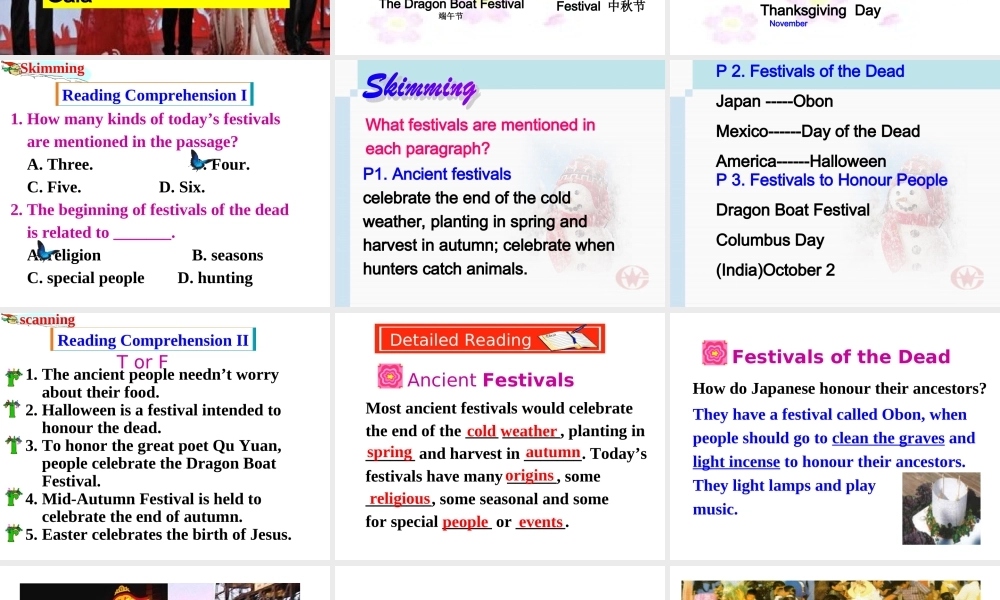This screenshot has height=600, width=1000.
Task: Click the butterfly icon beside the answer "Four."
Action: [x=200, y=160]
